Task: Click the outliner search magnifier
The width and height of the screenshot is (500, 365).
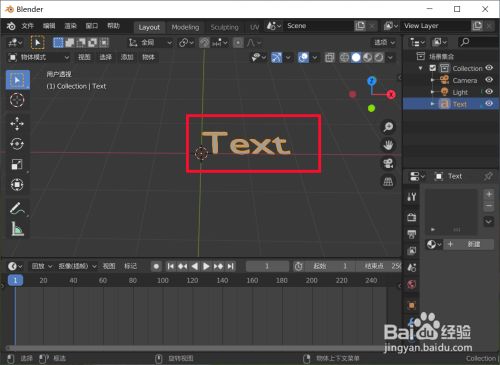Action: [x=465, y=42]
